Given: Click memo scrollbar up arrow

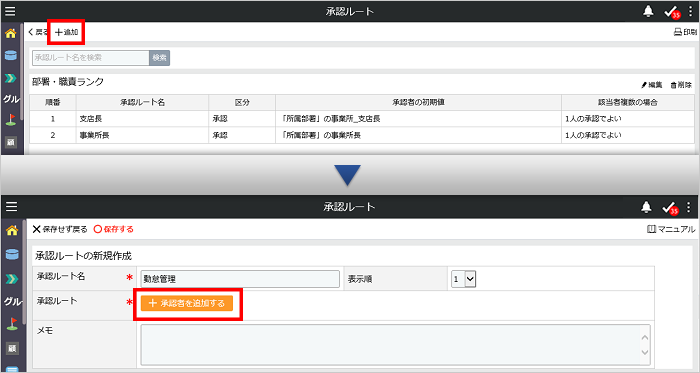Looking at the screenshot, I should (x=644, y=337).
